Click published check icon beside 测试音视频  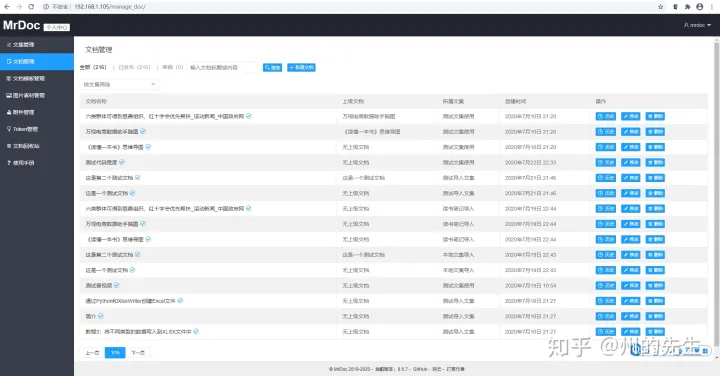click(117, 285)
